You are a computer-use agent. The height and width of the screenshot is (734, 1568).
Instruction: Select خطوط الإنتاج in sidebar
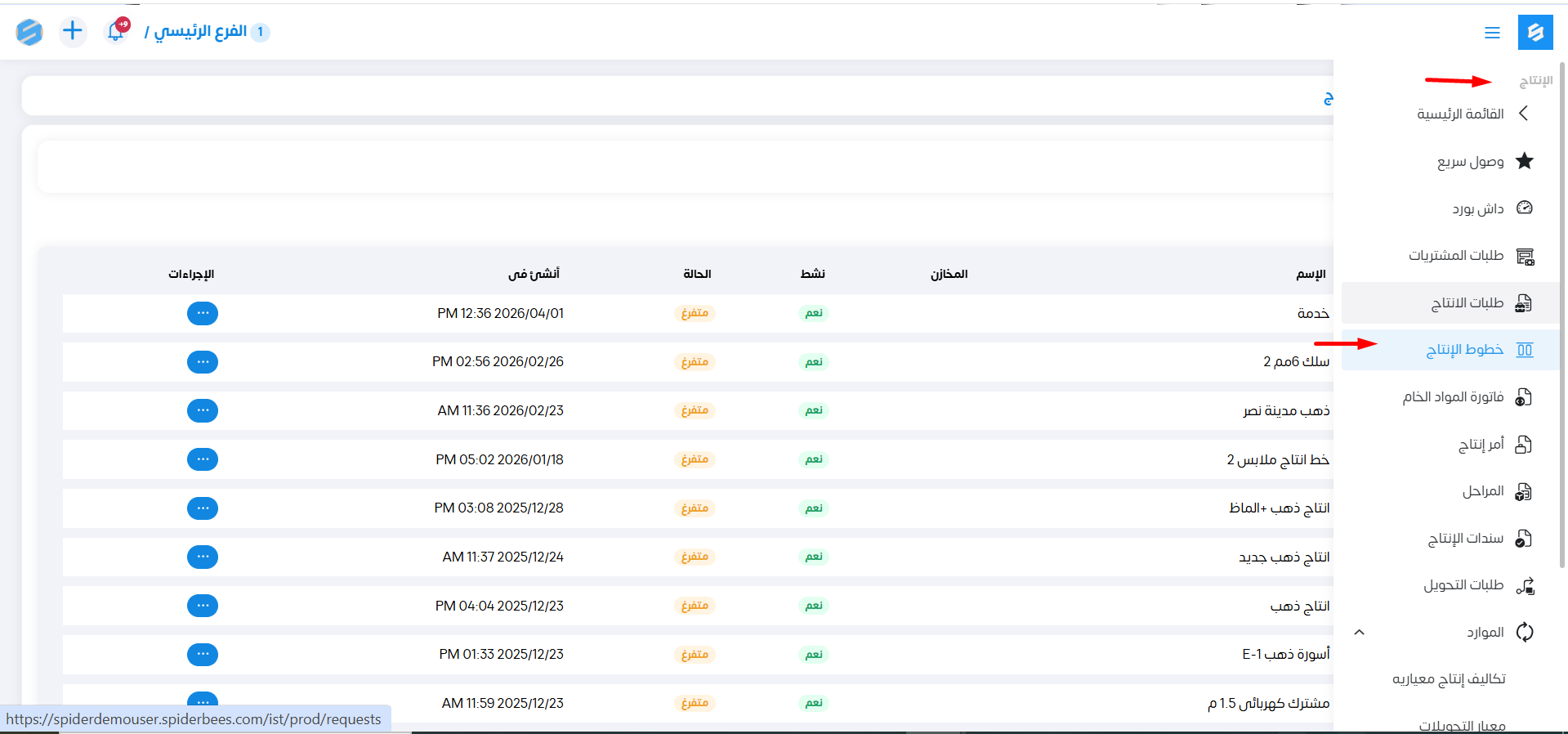[1464, 350]
